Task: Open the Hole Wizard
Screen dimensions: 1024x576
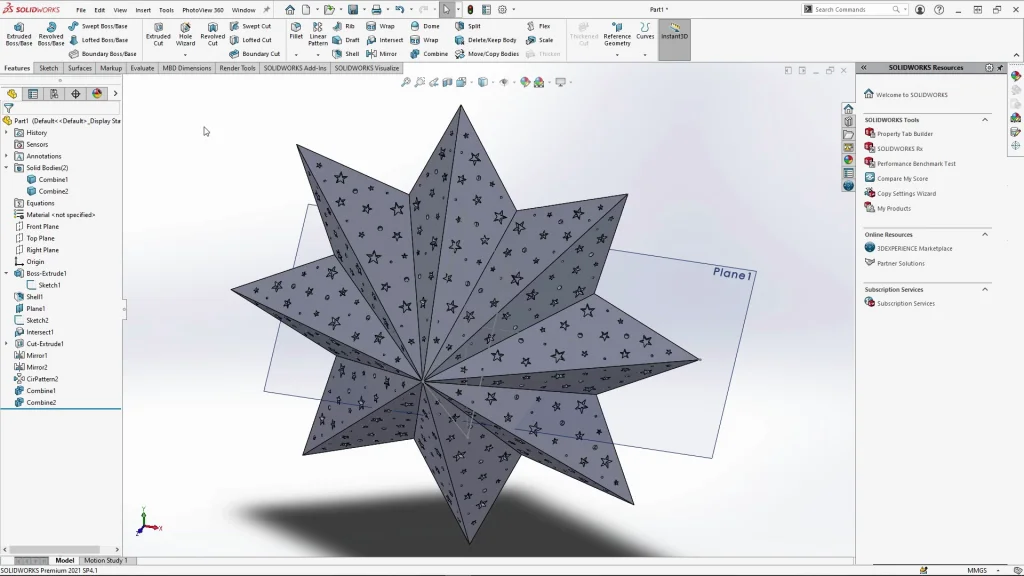Action: coord(185,34)
